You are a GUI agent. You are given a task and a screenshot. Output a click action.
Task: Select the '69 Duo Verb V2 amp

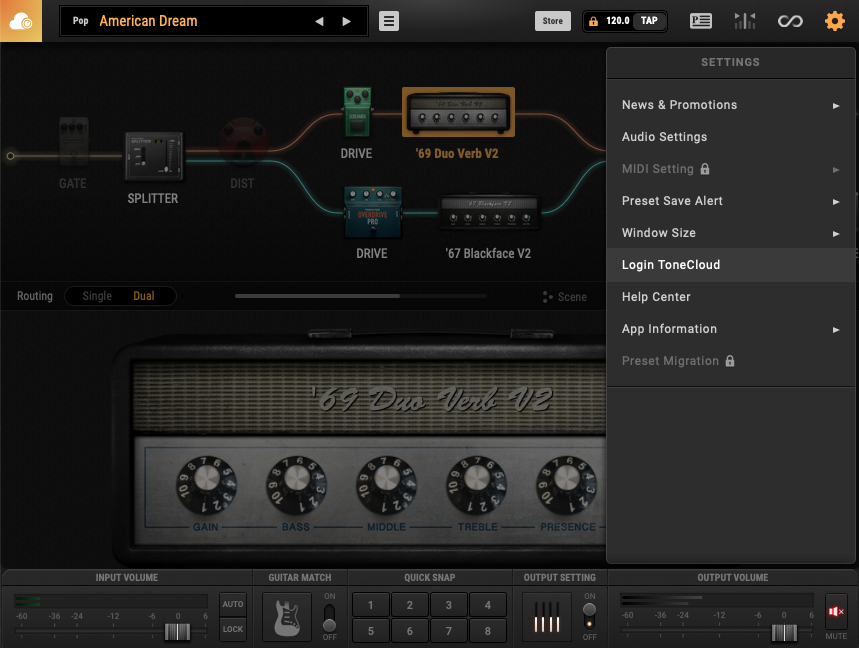point(458,112)
